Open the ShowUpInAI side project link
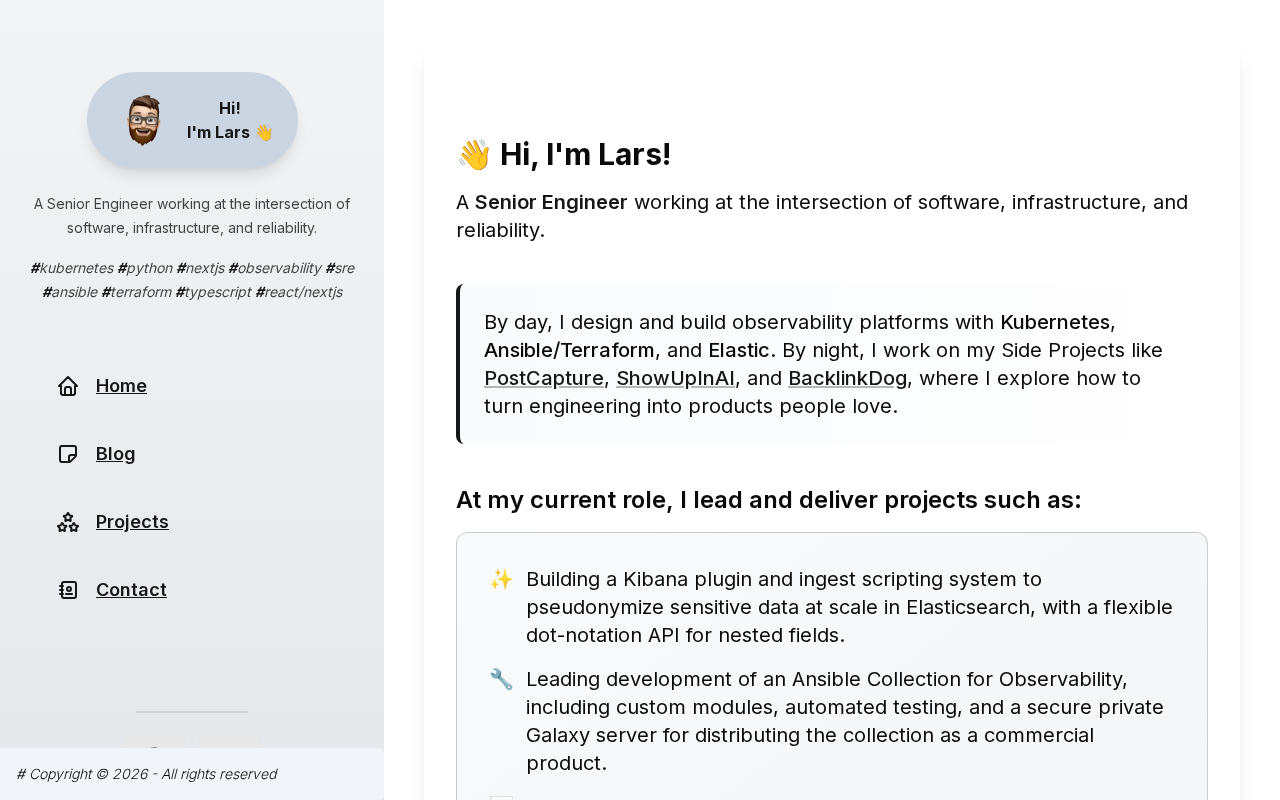Image resolution: width=1280 pixels, height=800 pixels. click(675, 378)
